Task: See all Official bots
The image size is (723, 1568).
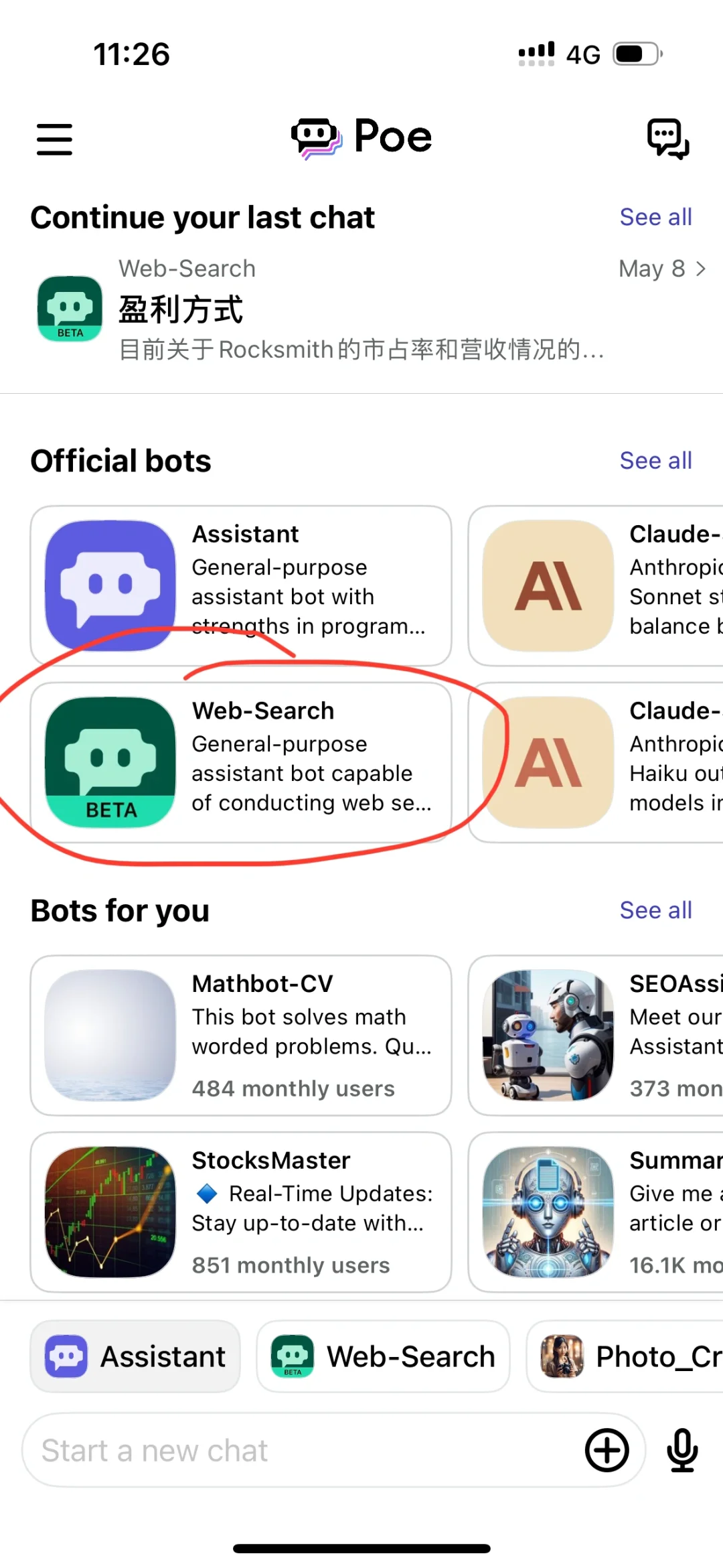Action: click(x=655, y=461)
